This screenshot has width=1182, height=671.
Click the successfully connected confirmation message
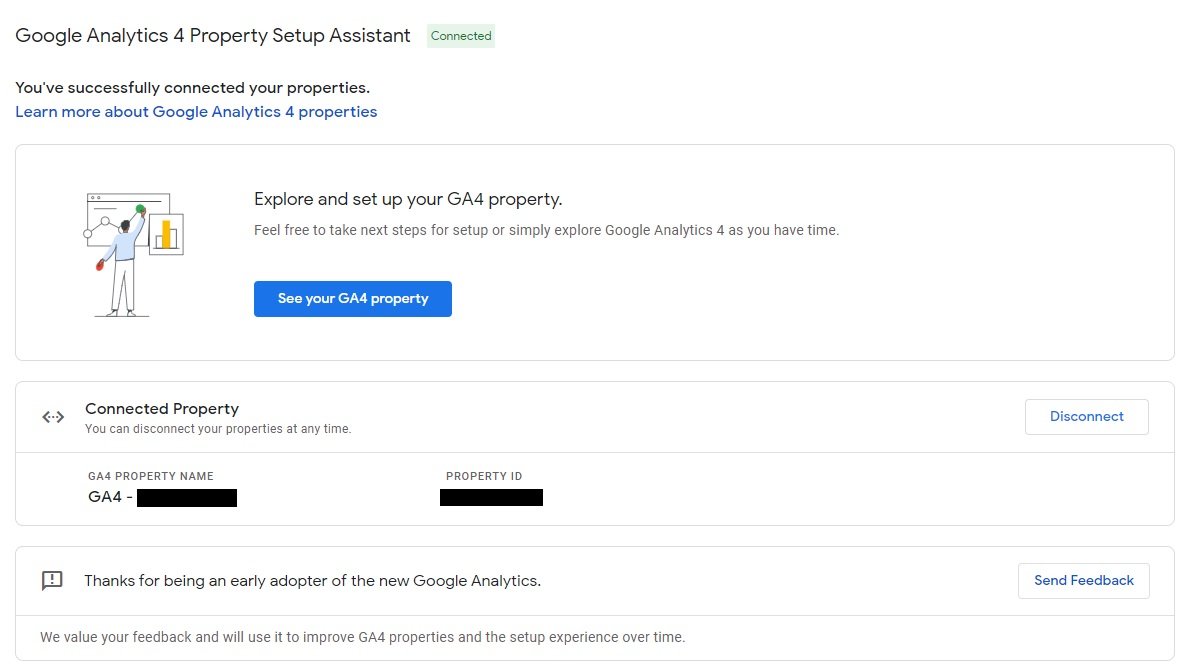pos(192,88)
